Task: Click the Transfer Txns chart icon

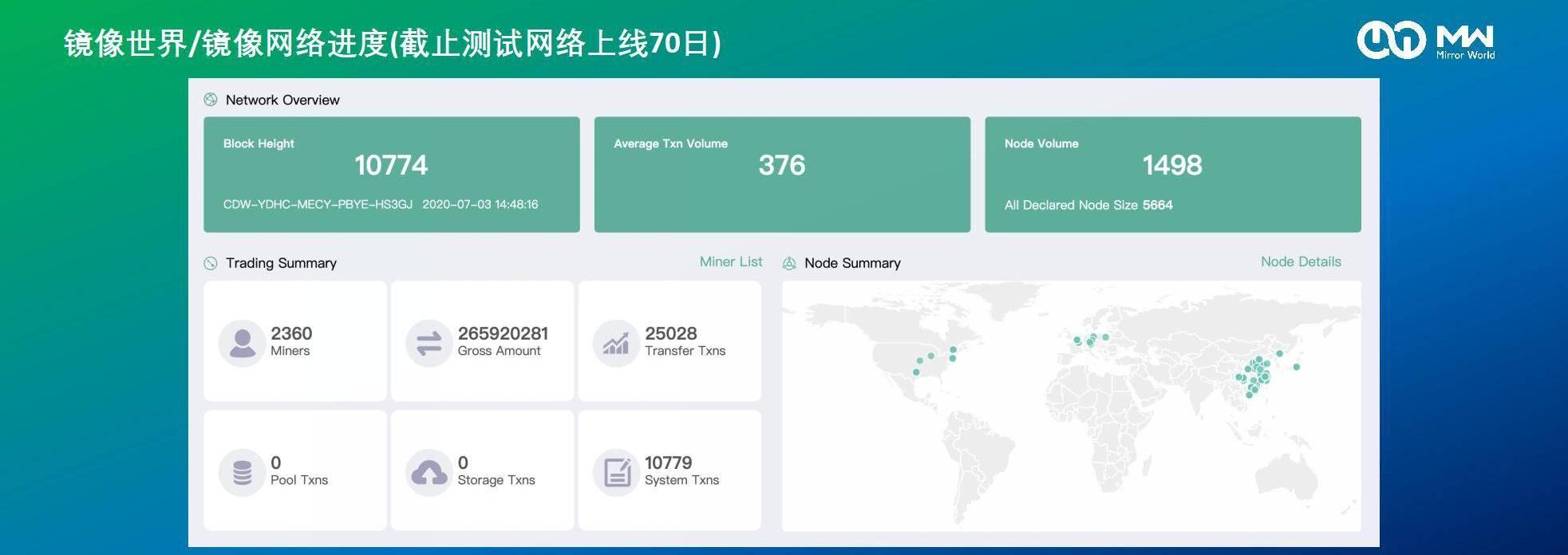Action: 616,344
